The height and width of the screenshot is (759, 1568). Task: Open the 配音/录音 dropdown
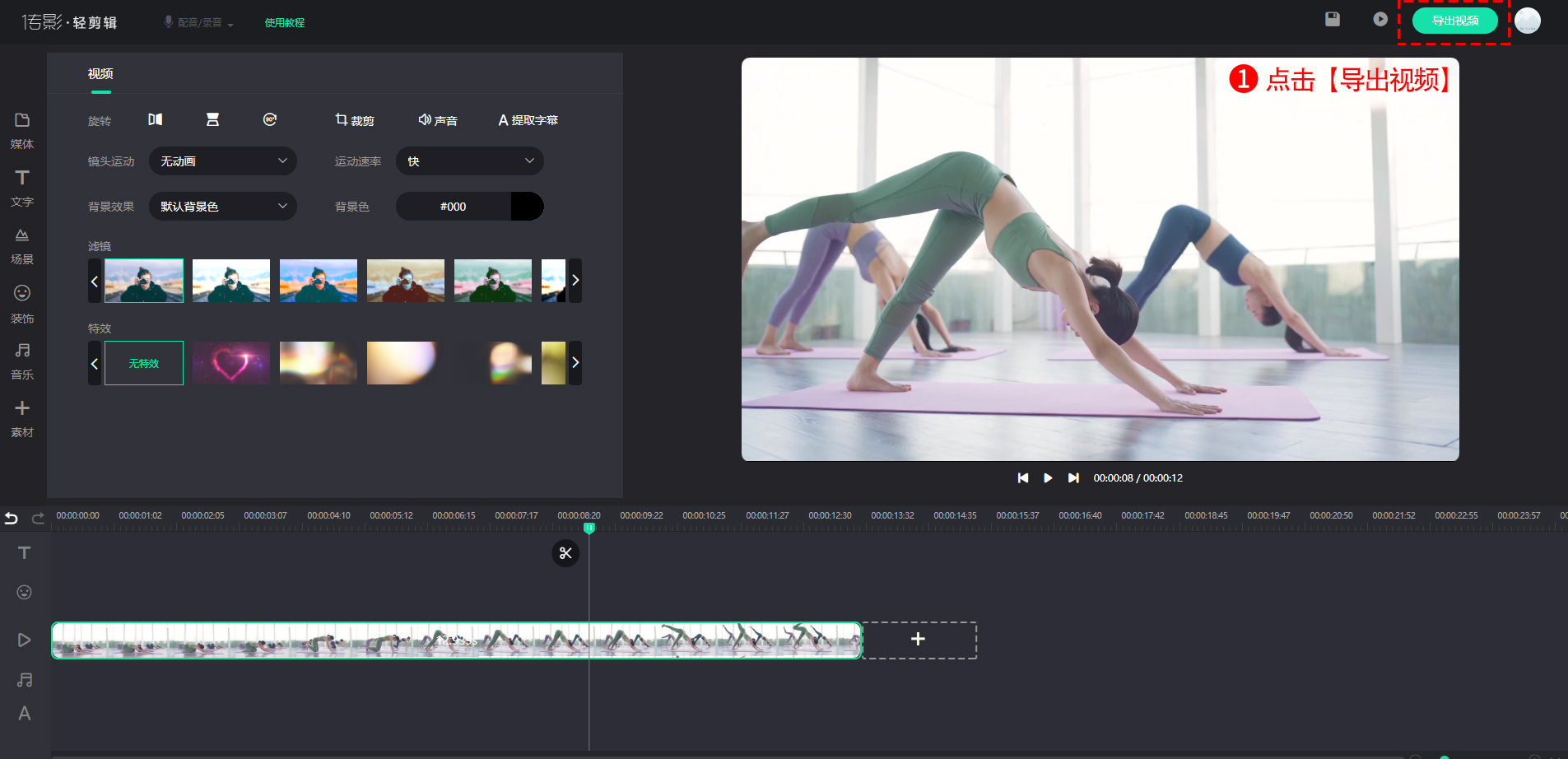point(198,22)
